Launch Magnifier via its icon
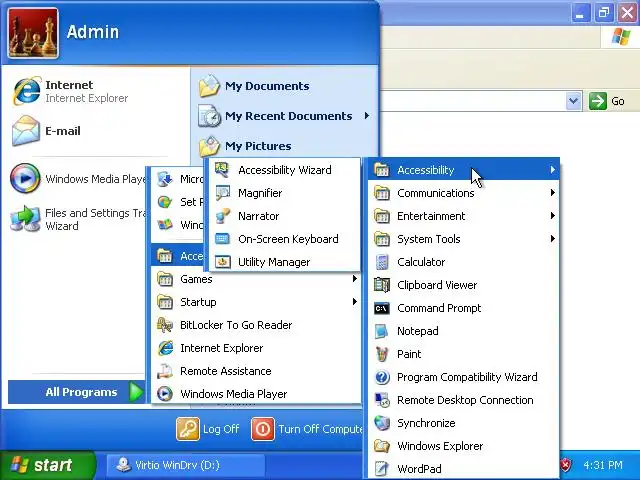Screen dimensions: 640x480 pyautogui.click(x=222, y=193)
